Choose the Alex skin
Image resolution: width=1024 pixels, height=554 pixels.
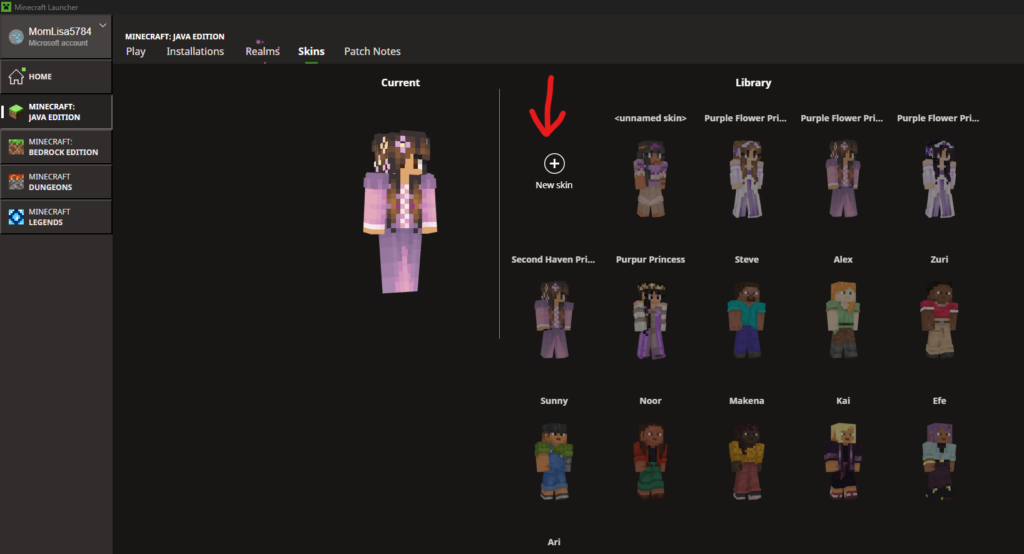tap(843, 320)
